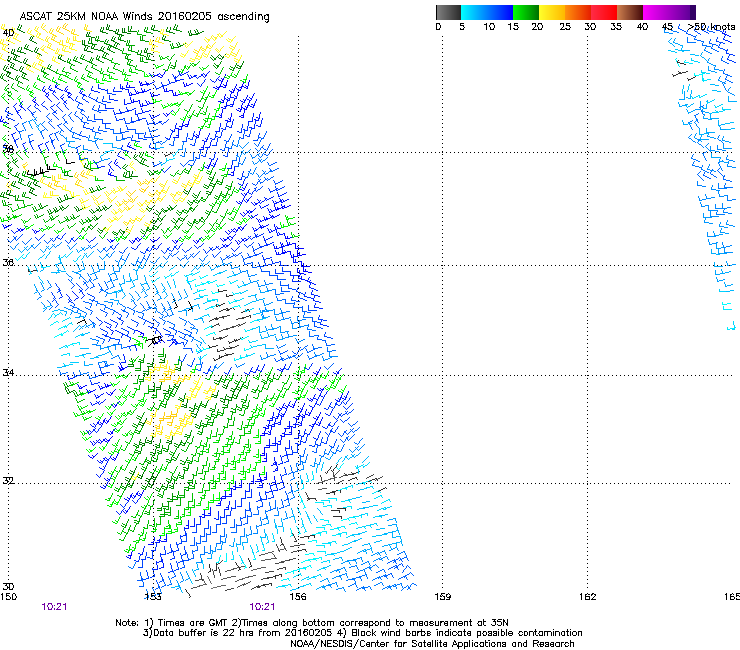Click the legend value "20" under the color bar
The image size is (740, 650).
coord(537,27)
